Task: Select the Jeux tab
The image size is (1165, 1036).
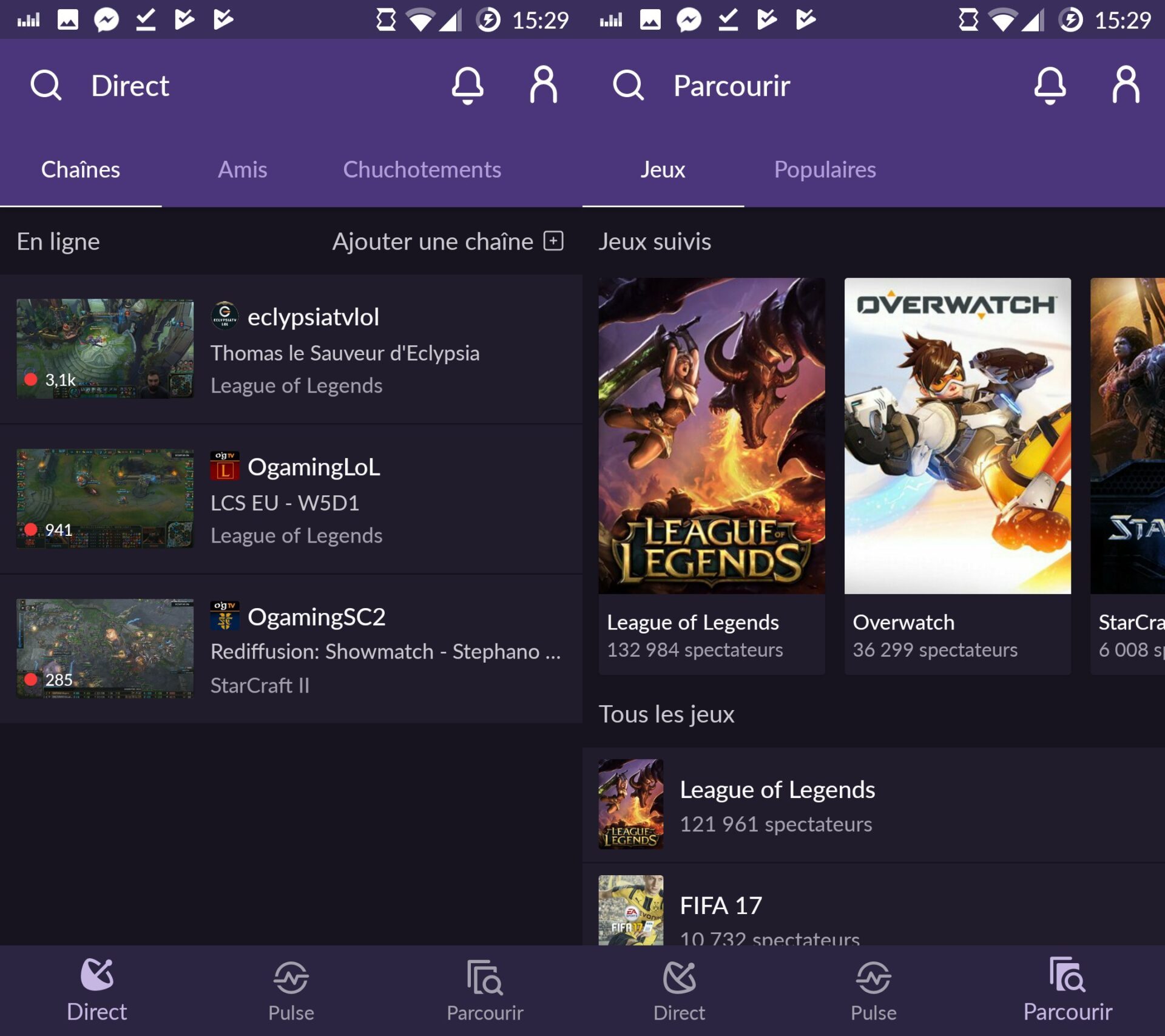Action: (663, 169)
